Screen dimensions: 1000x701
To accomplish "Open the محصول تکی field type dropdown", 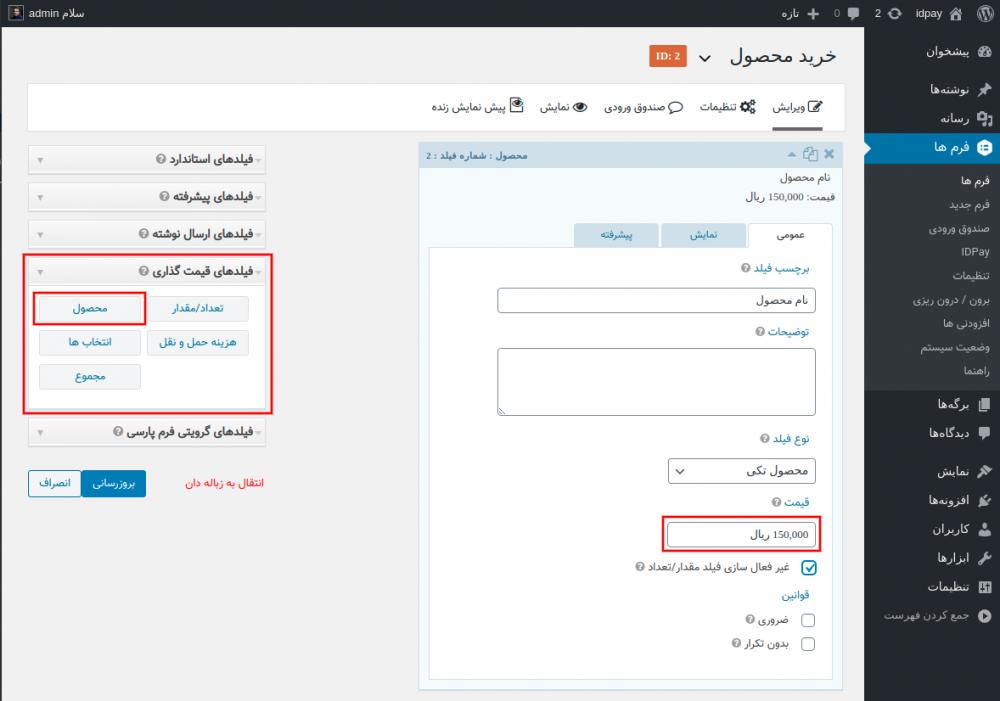I will click(x=742, y=471).
